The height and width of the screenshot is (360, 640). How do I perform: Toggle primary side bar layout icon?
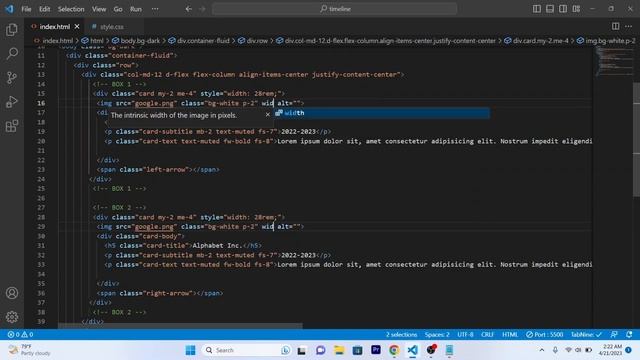(x=537, y=9)
